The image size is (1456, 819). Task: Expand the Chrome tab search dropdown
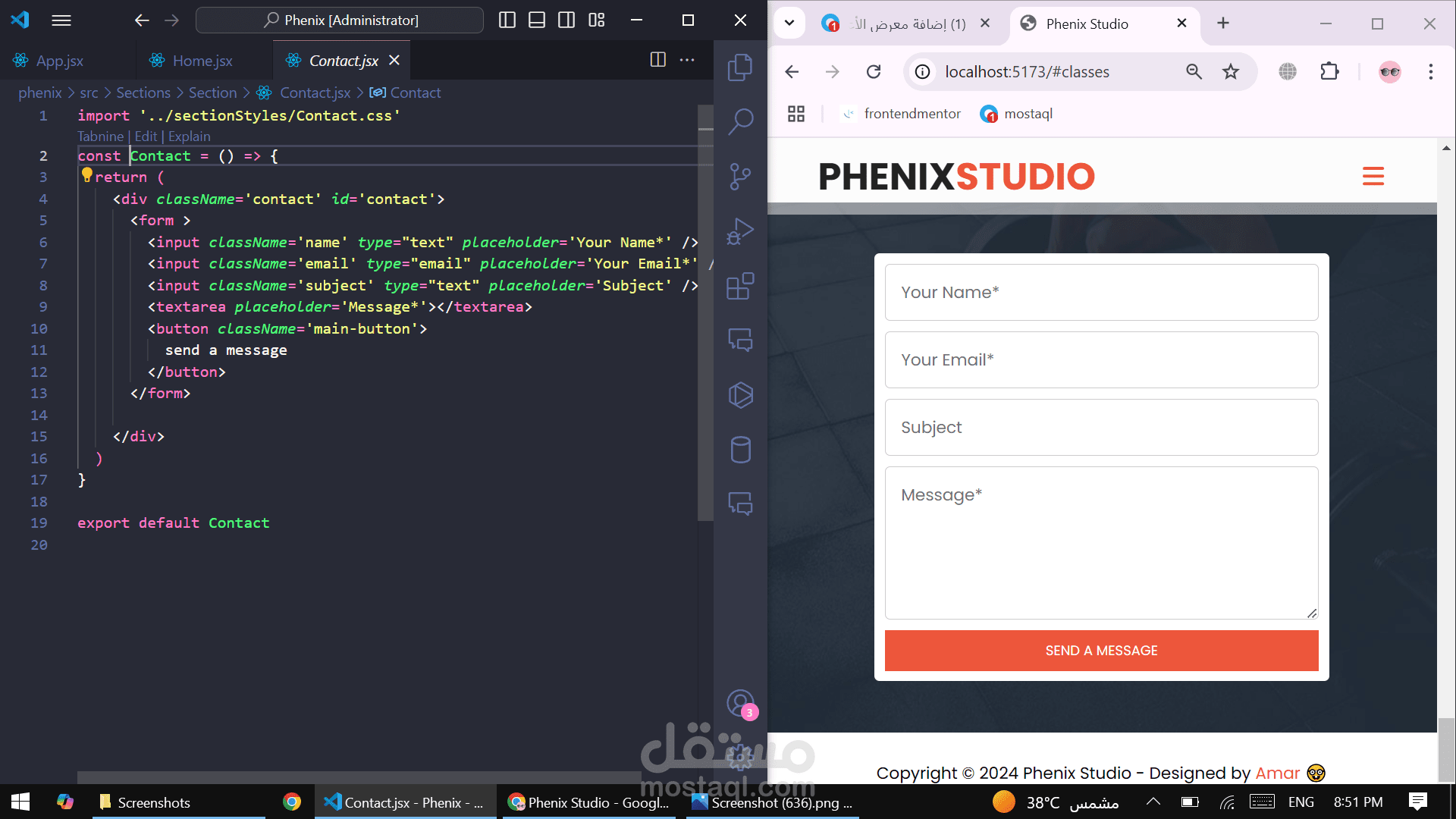[x=789, y=23]
